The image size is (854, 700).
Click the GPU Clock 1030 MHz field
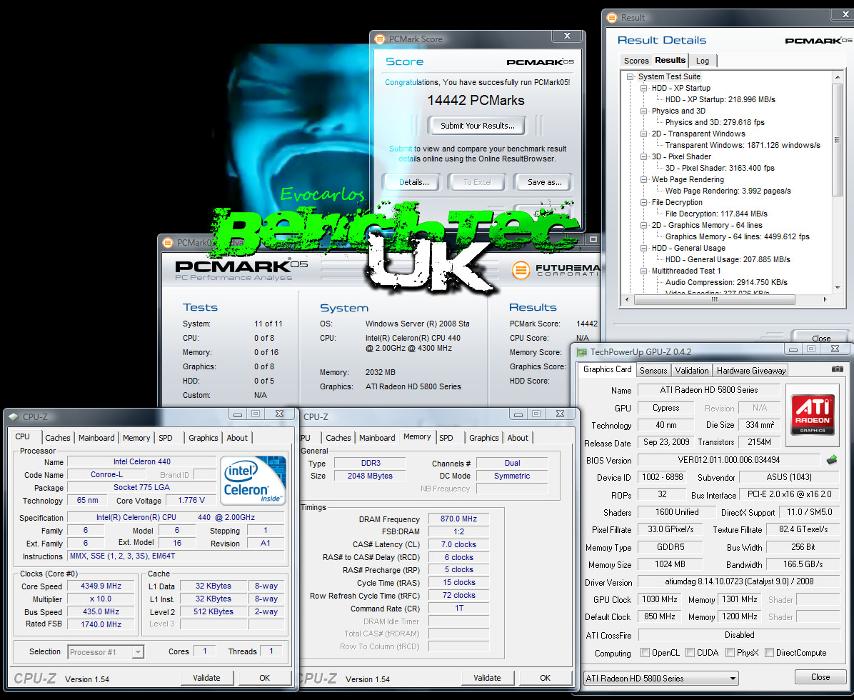659,599
